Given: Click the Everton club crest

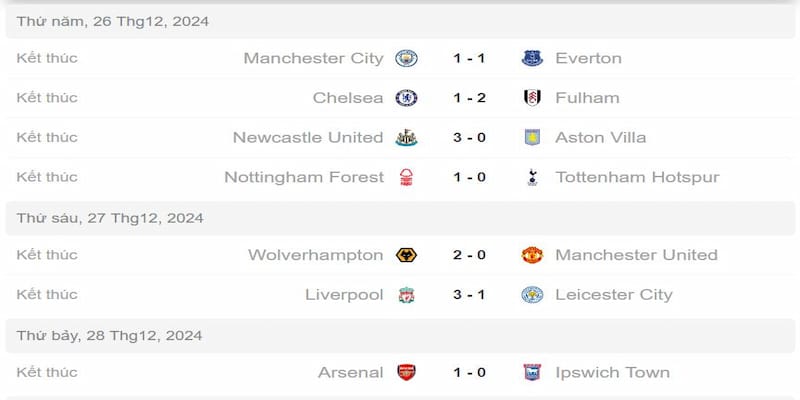Looking at the screenshot, I should point(532,58).
